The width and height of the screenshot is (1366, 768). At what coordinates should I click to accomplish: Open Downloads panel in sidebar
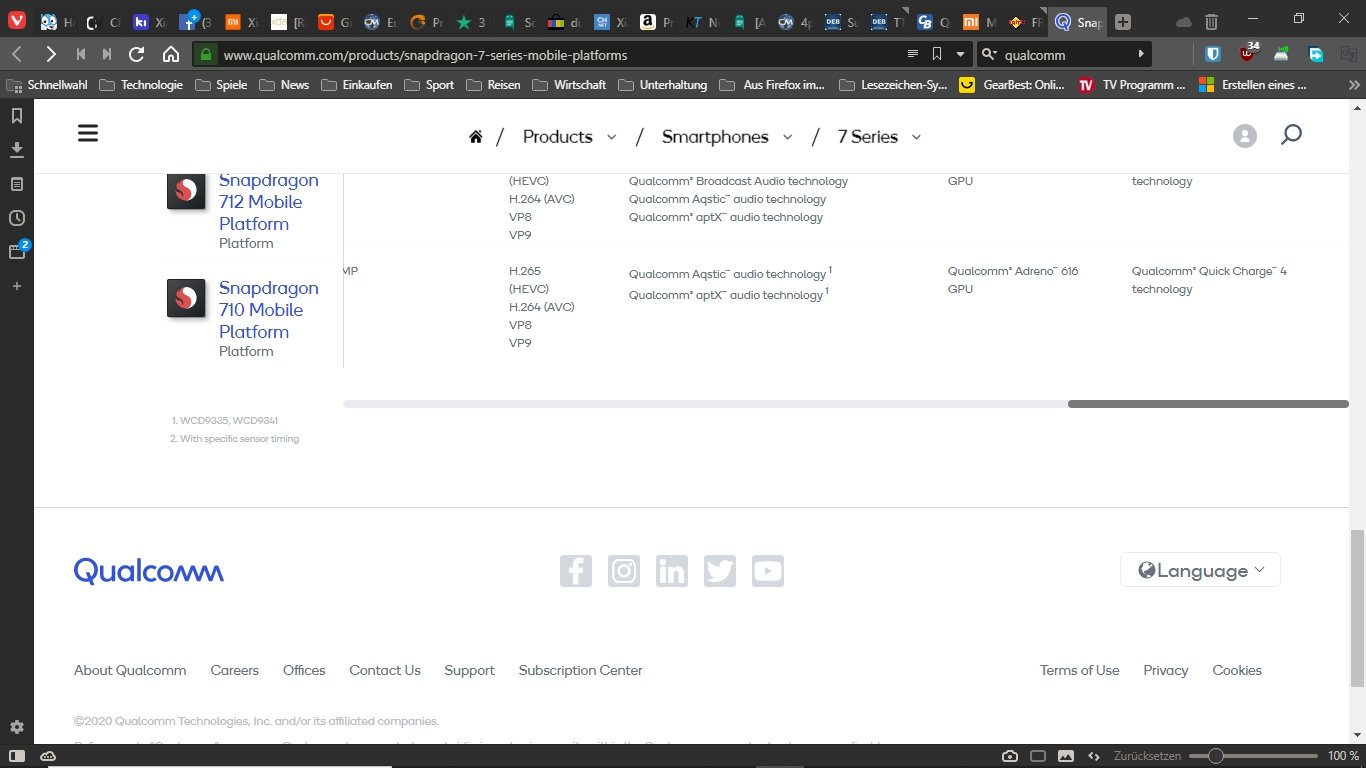tap(16, 150)
